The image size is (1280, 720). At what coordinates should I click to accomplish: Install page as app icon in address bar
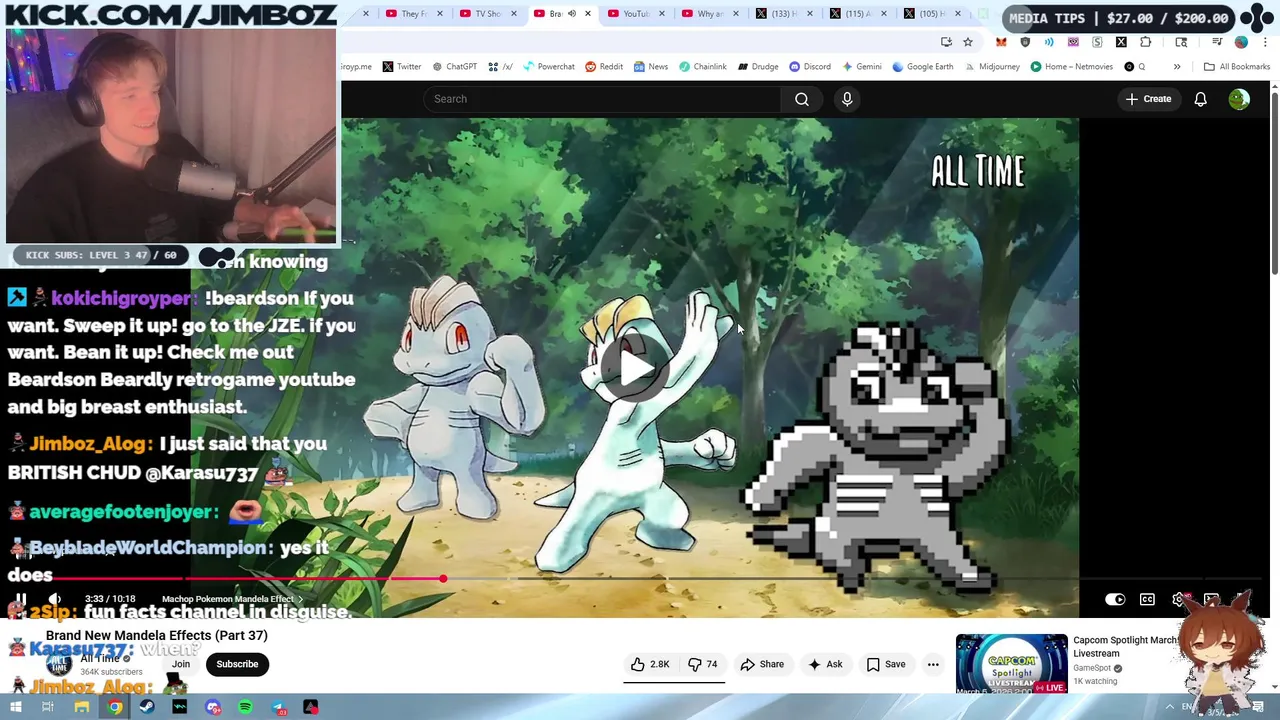[x=946, y=42]
